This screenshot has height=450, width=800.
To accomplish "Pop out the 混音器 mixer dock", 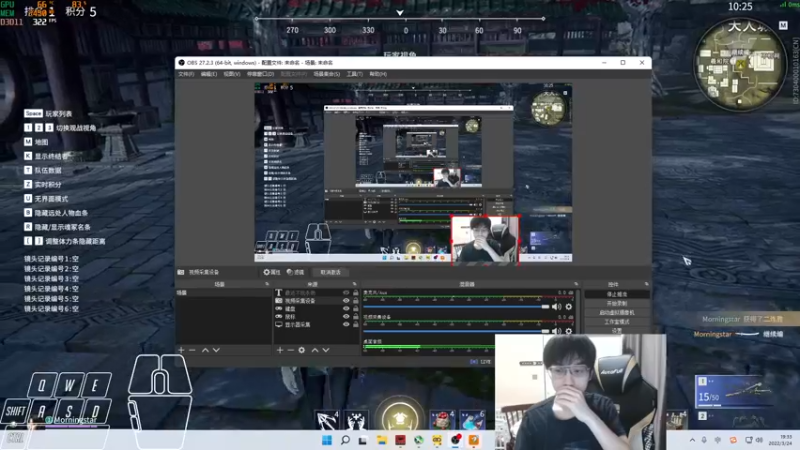I will click(x=576, y=284).
